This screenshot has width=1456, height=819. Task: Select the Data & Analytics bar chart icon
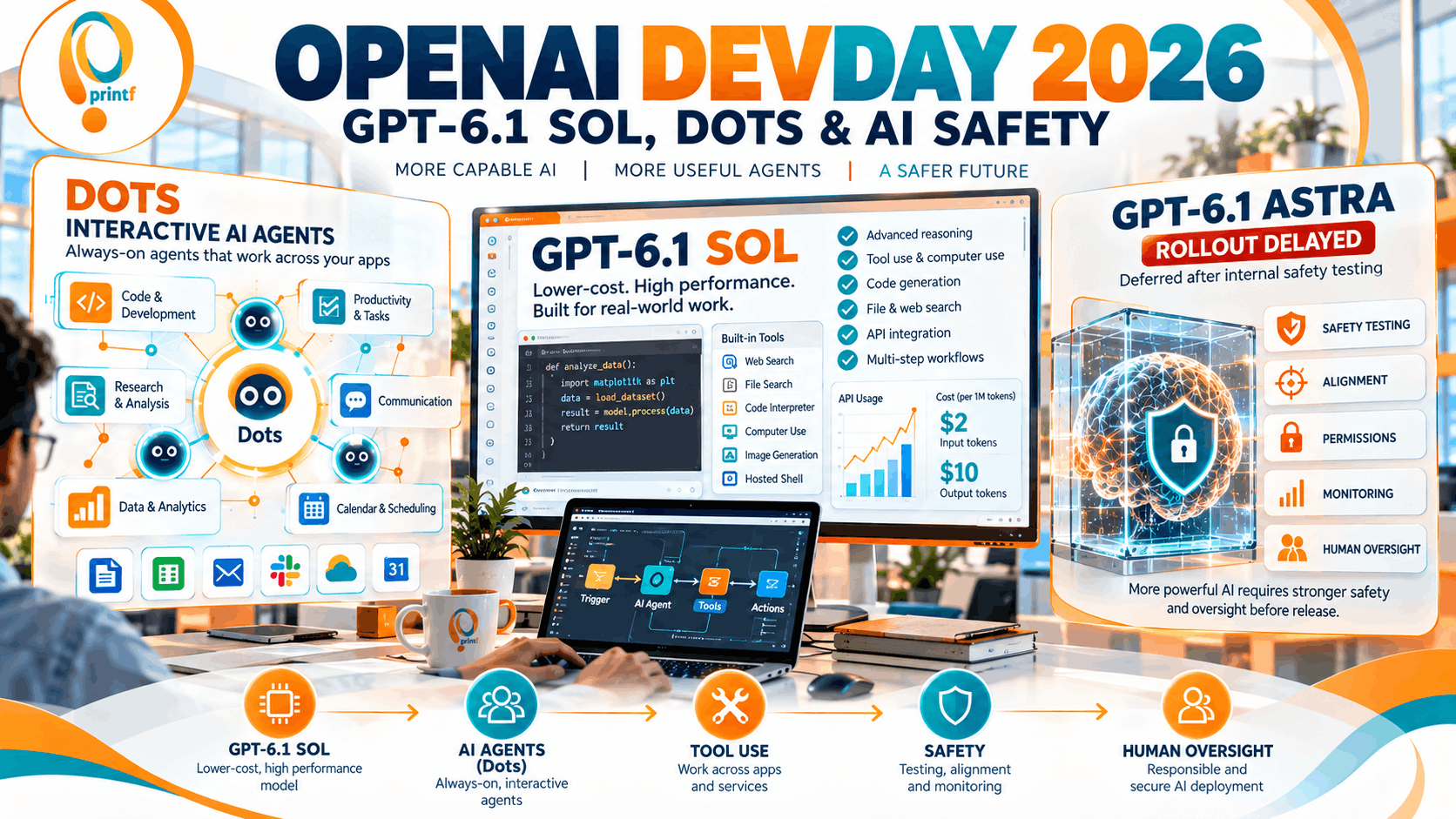coord(89,507)
